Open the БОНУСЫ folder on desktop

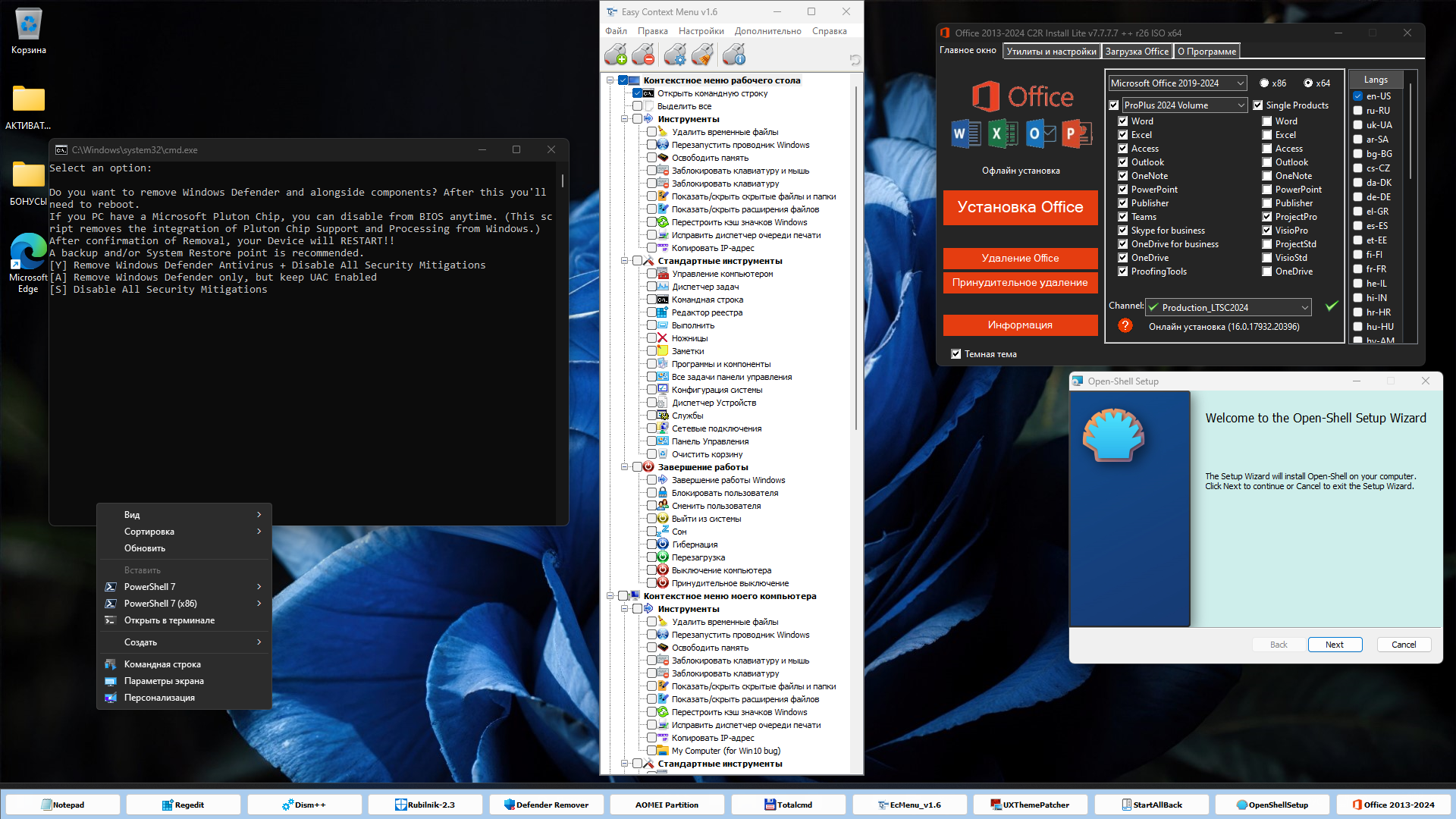(29, 183)
